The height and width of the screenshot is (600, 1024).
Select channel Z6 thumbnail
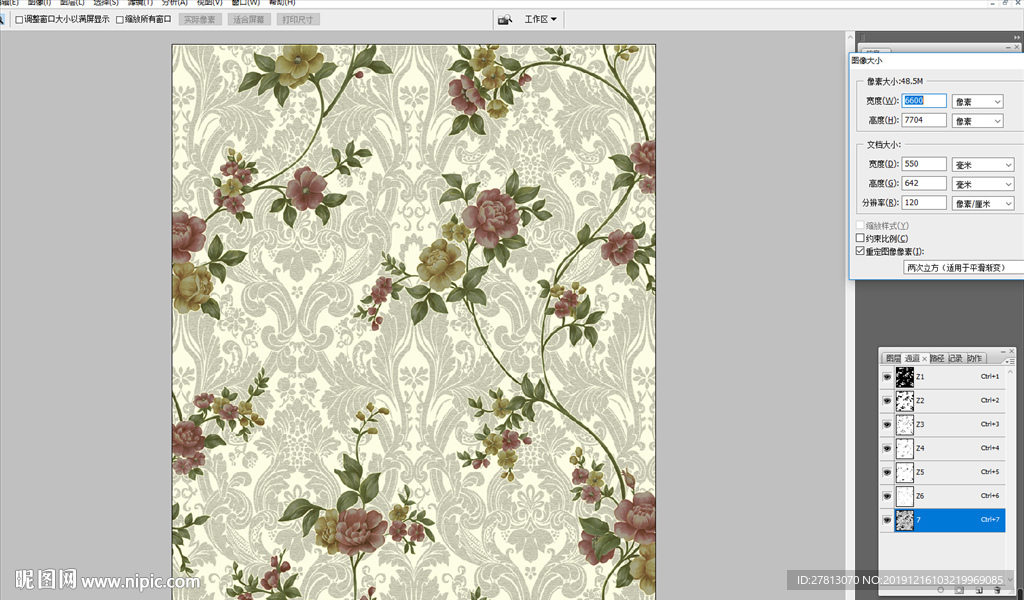tap(904, 496)
